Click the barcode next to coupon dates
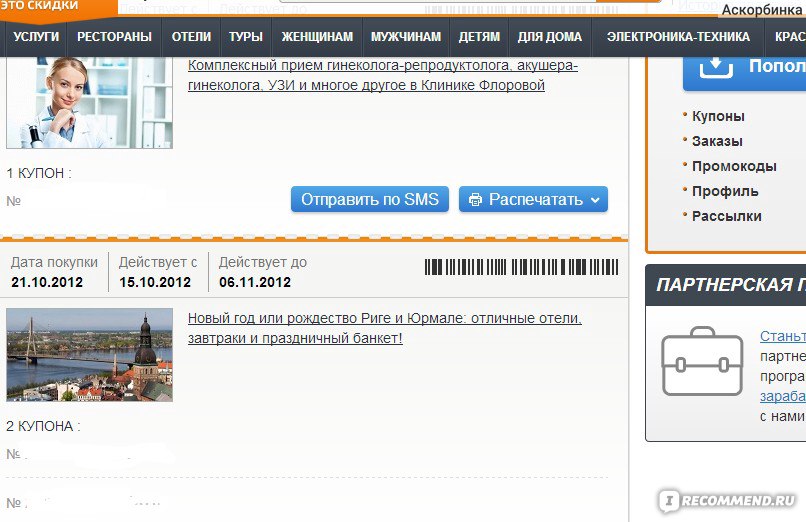Viewport: 806px width, 522px height. pyautogui.click(x=521, y=267)
